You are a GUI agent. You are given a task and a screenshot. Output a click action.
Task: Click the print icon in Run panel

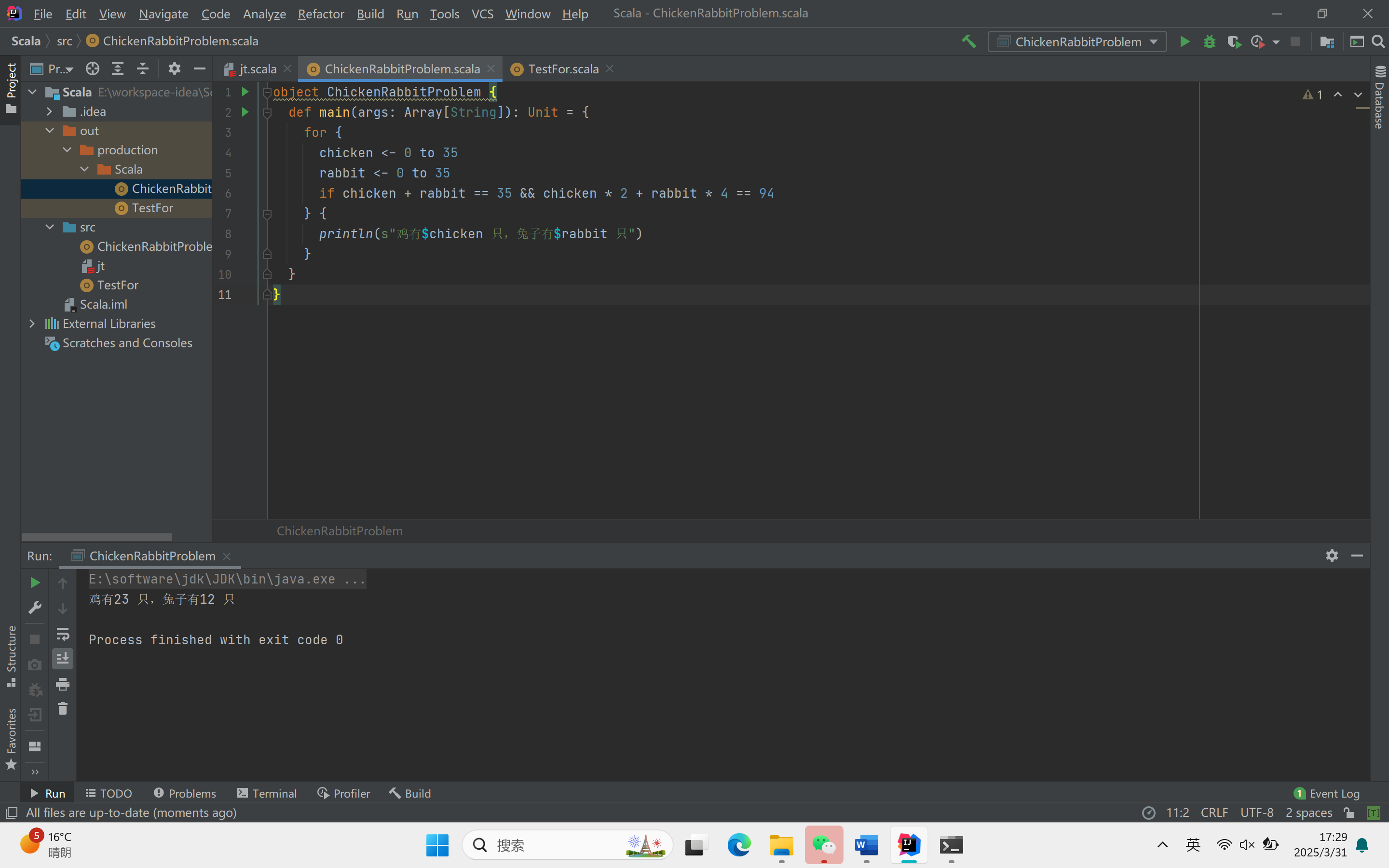point(63,684)
